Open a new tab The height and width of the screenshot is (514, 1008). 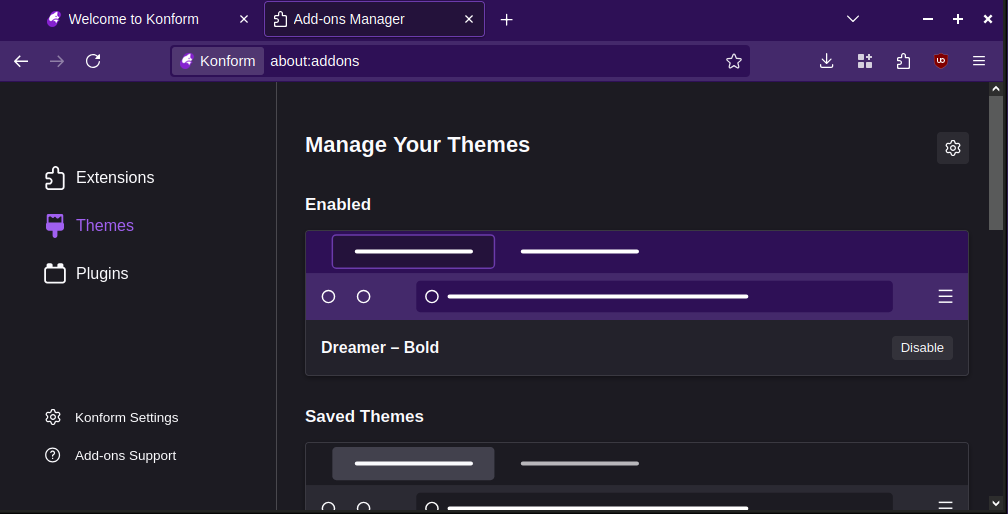507,20
